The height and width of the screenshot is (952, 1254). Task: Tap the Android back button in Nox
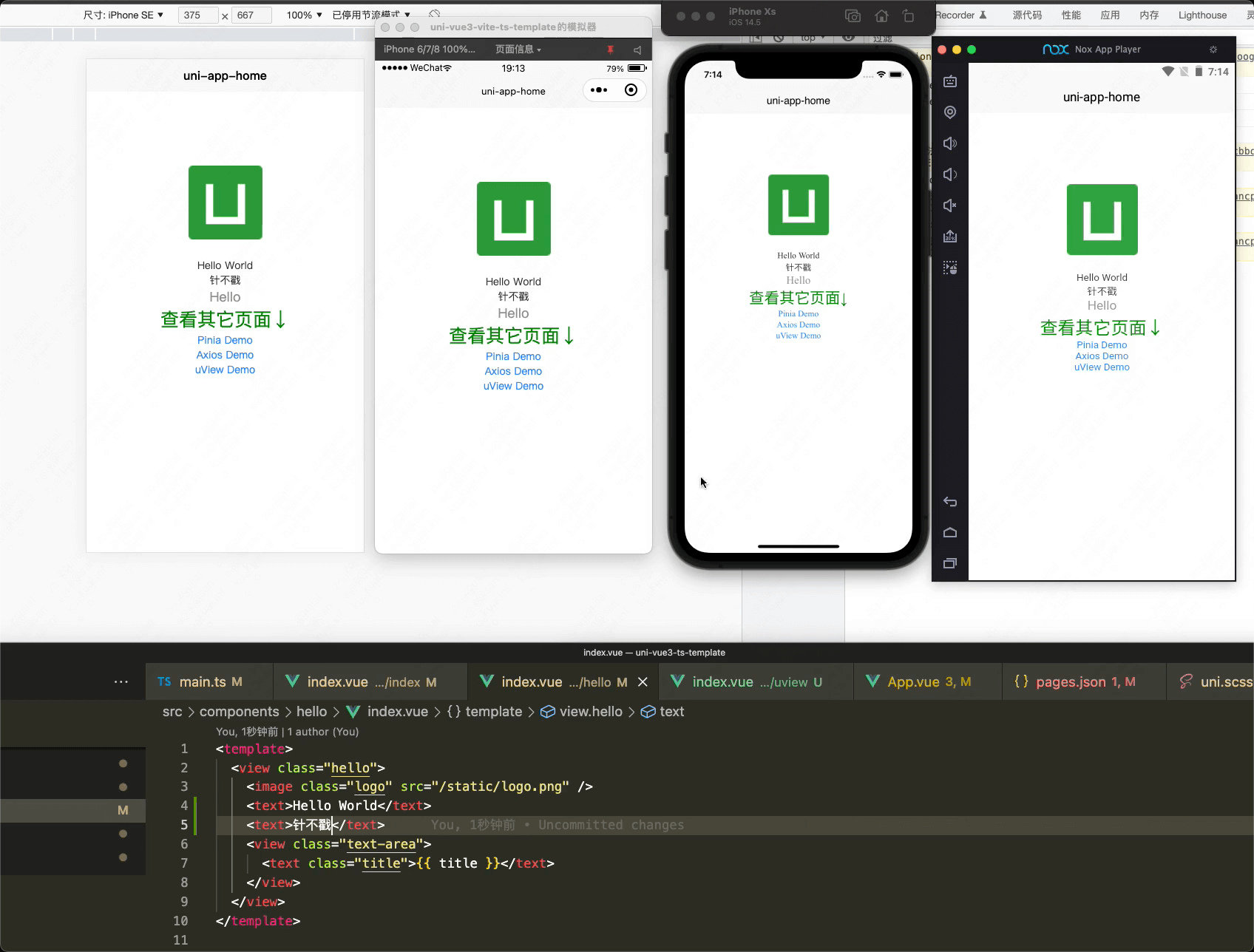(950, 502)
